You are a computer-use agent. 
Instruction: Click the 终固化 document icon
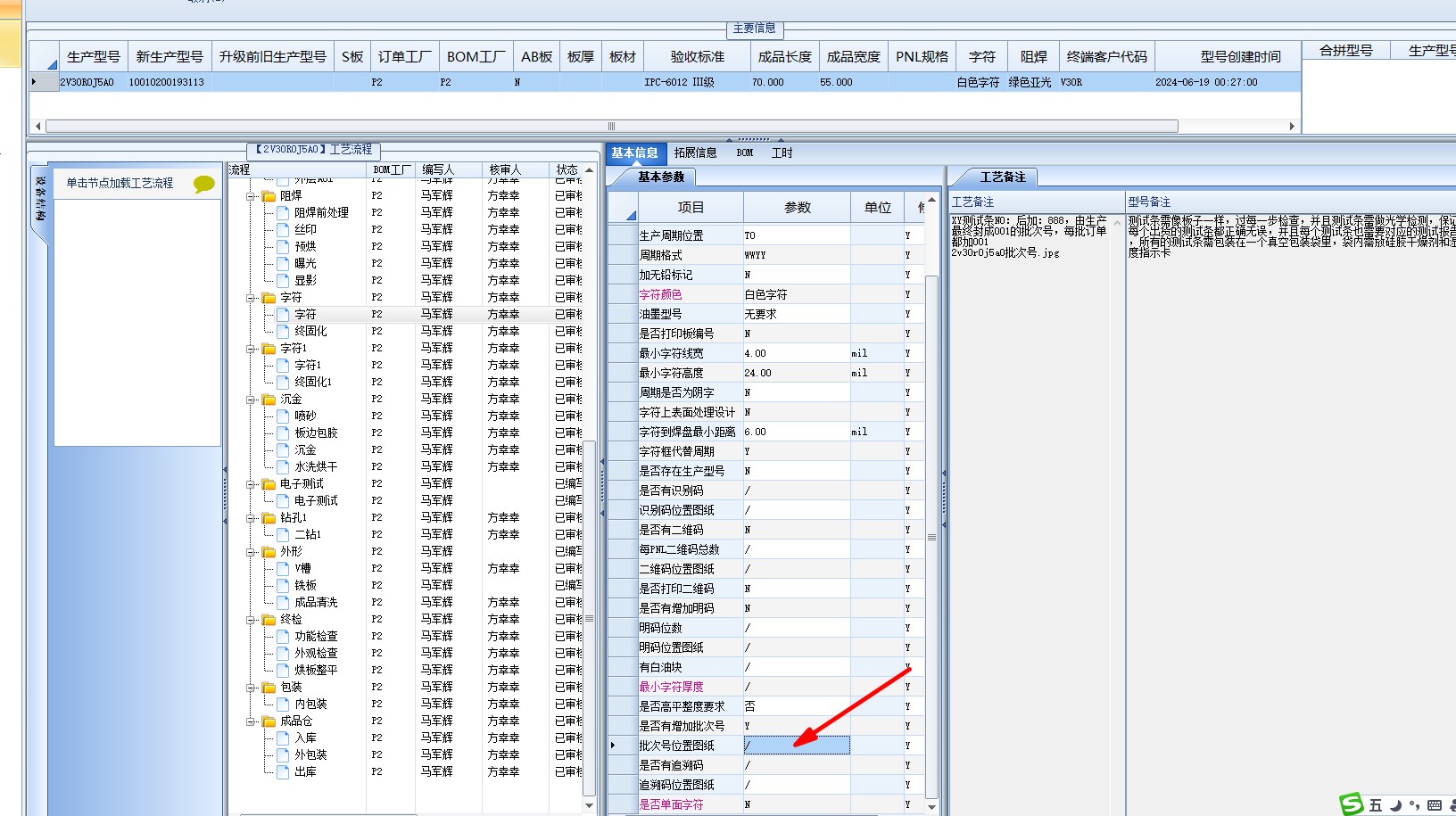(284, 332)
